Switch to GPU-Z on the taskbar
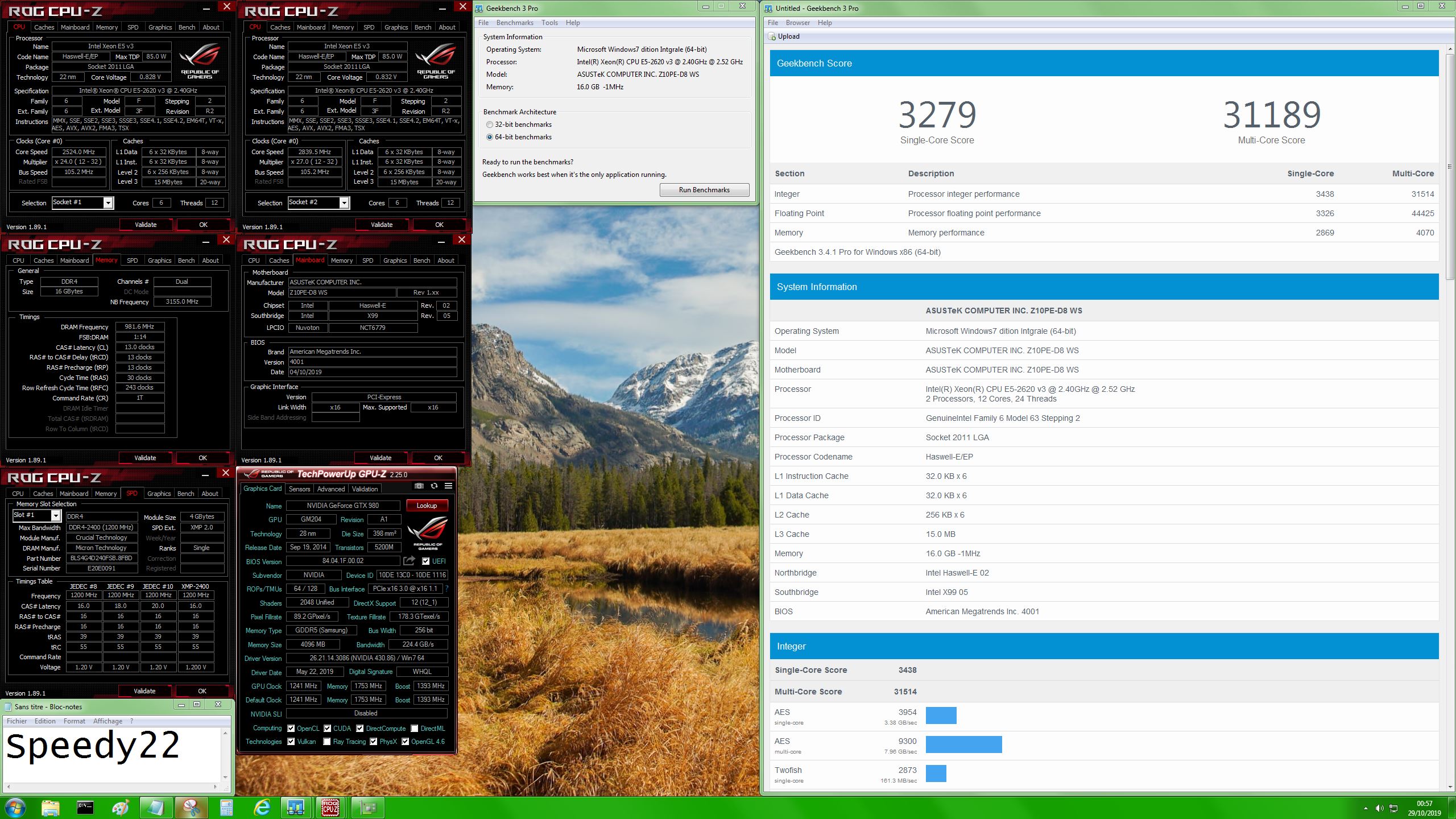 (x=368, y=808)
